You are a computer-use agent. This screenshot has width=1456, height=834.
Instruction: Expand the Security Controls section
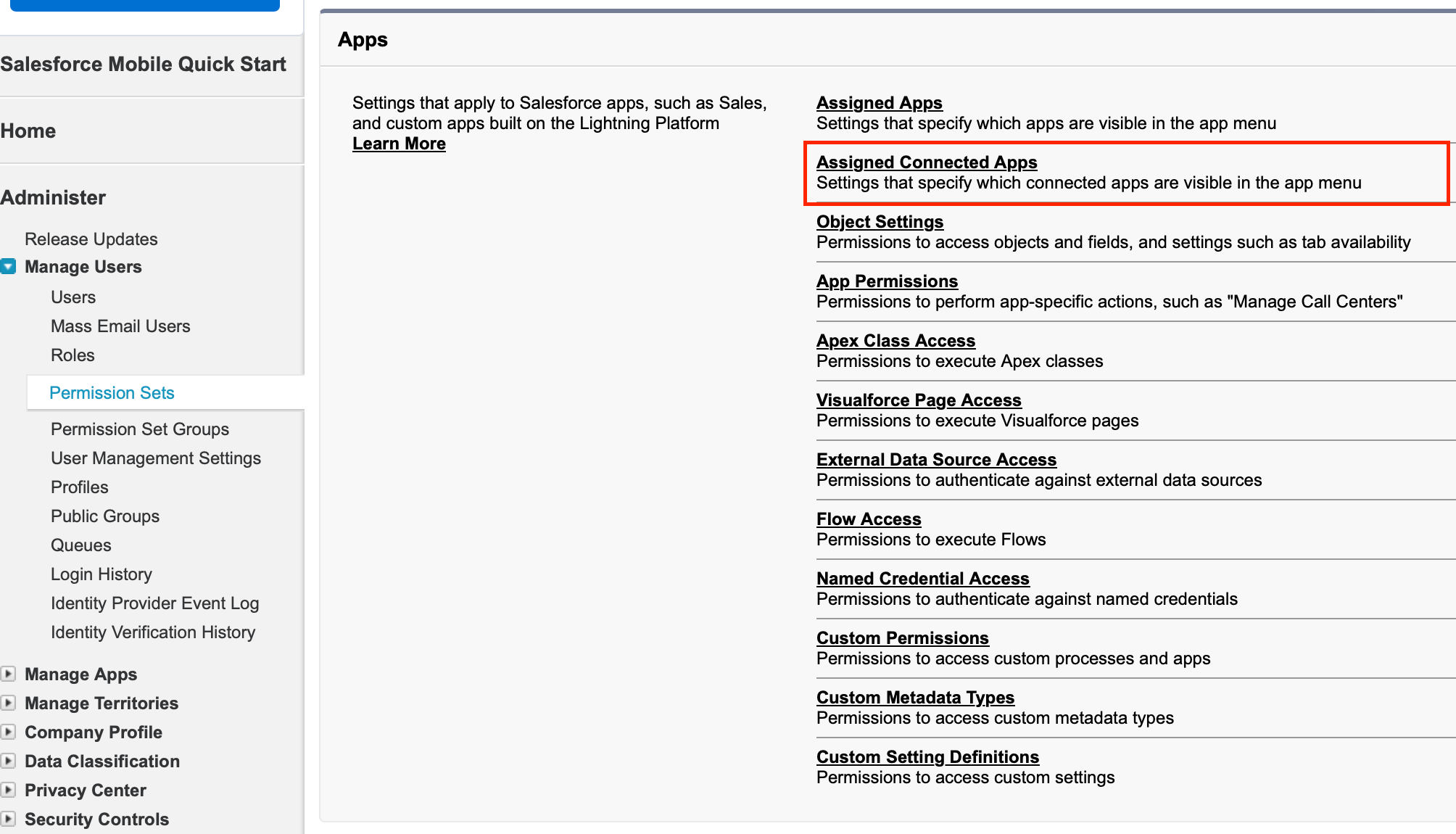8,819
